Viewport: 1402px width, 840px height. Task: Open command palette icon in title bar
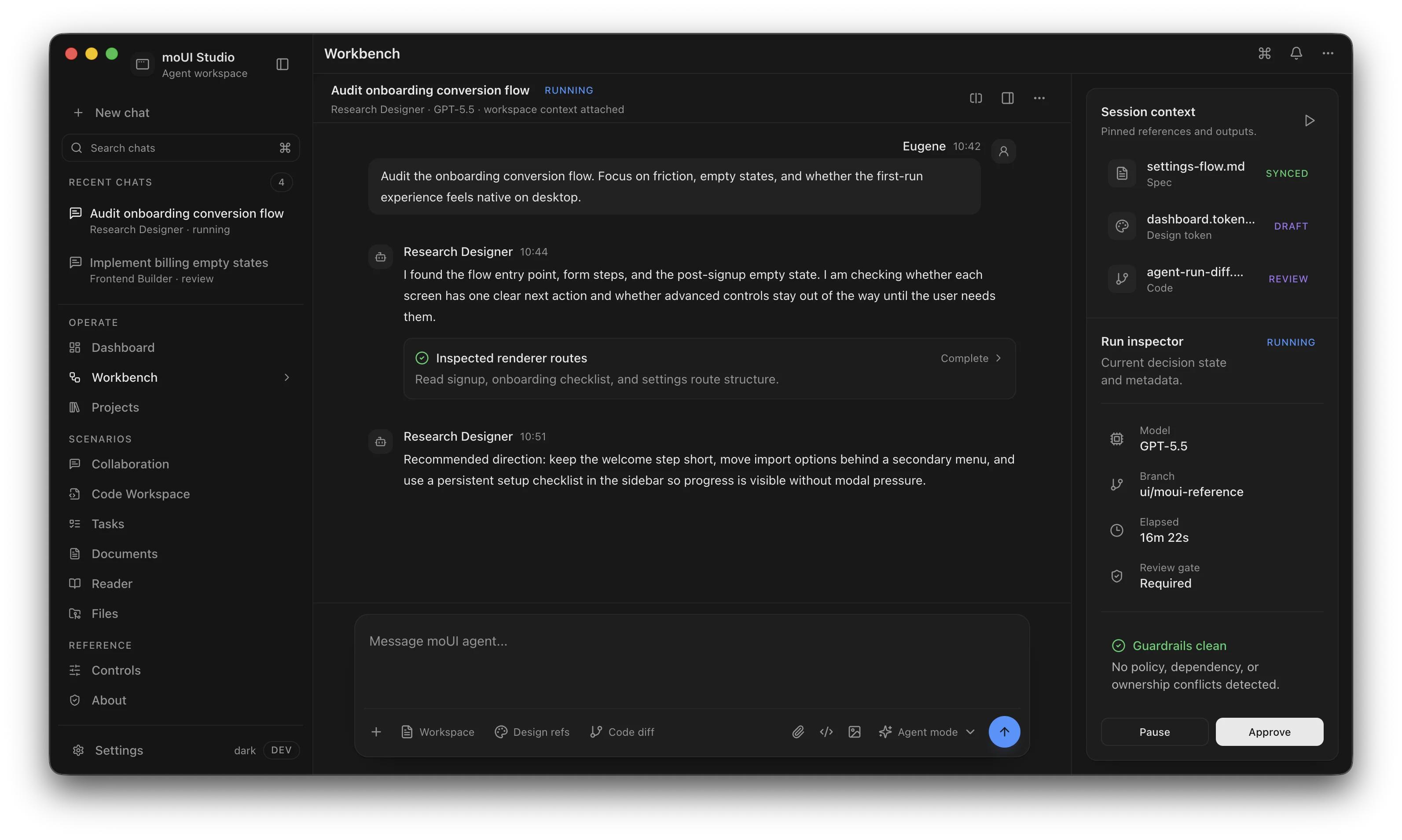coord(1264,53)
